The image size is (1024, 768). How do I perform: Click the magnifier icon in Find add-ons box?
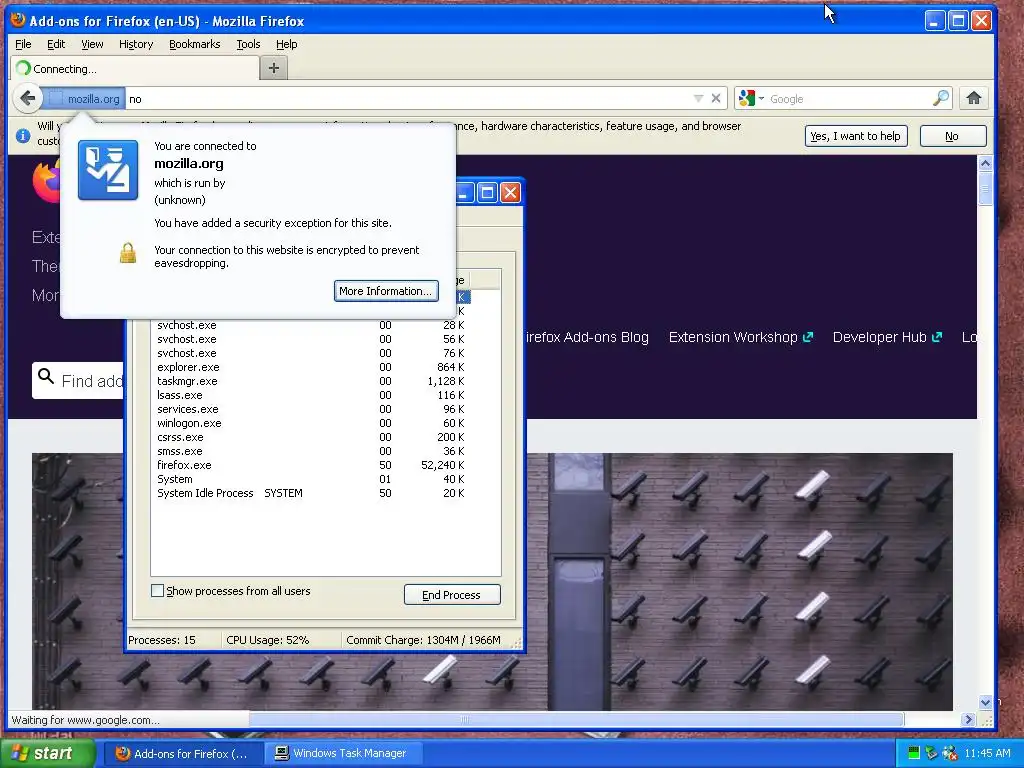coord(46,376)
